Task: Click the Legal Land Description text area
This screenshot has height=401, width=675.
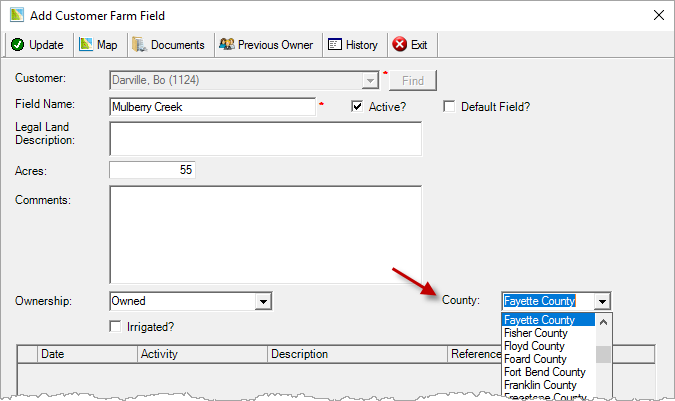Action: [x=266, y=139]
